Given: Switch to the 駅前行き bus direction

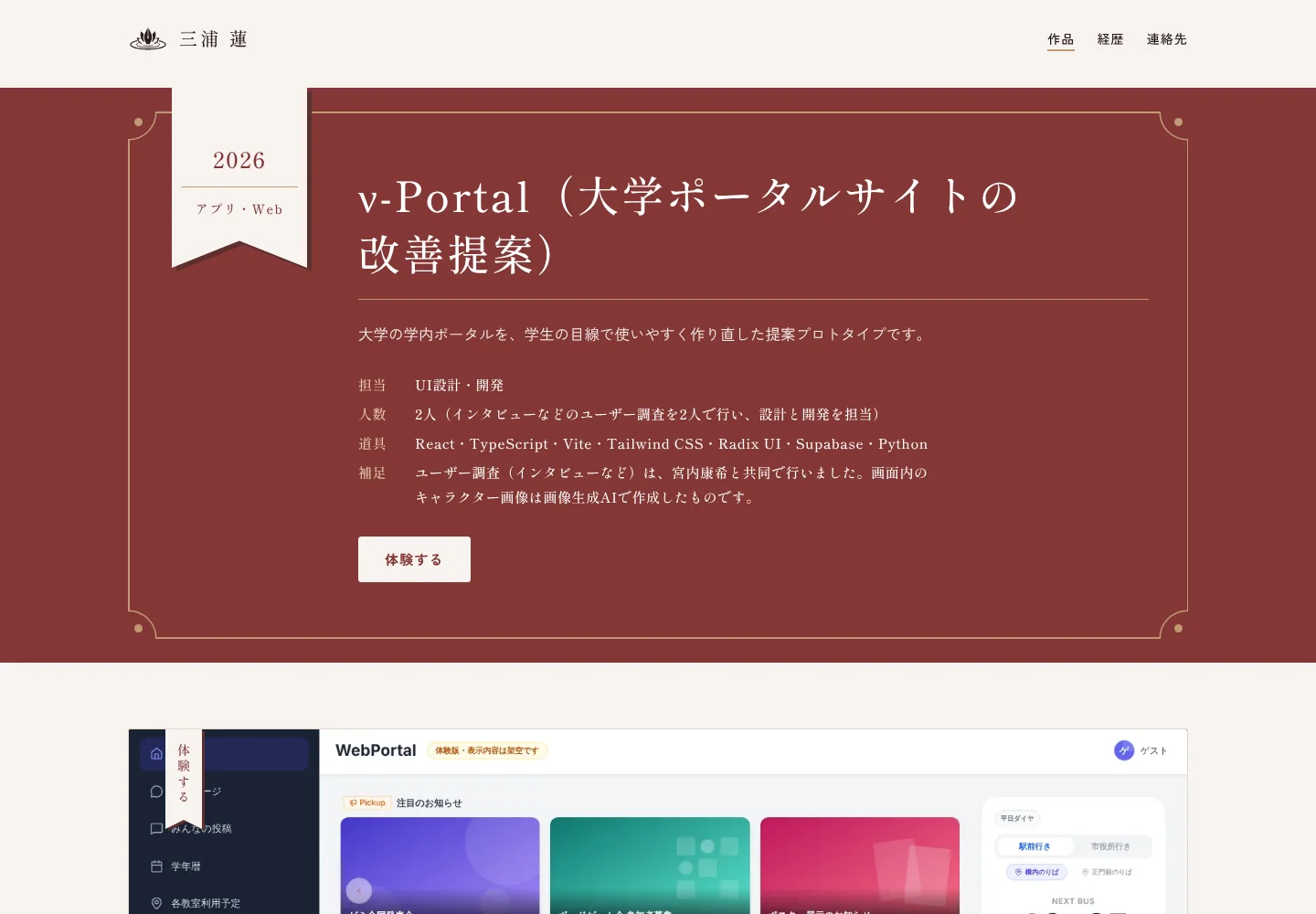Looking at the screenshot, I should tap(1035, 846).
